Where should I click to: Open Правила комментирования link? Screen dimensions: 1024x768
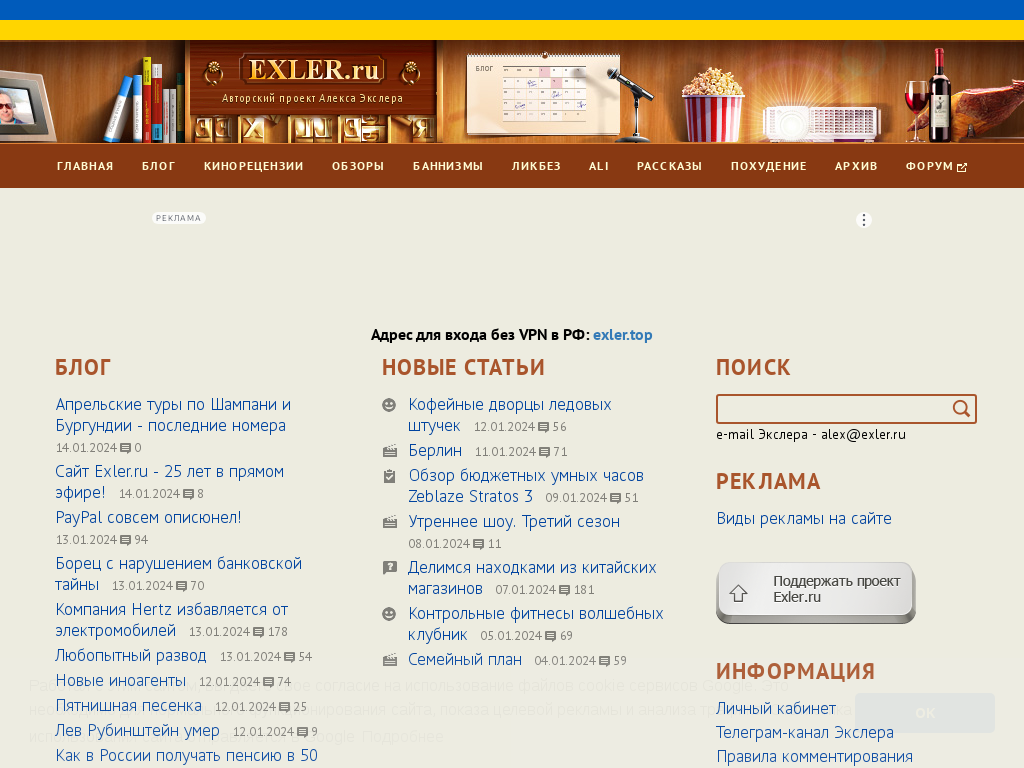point(814,757)
